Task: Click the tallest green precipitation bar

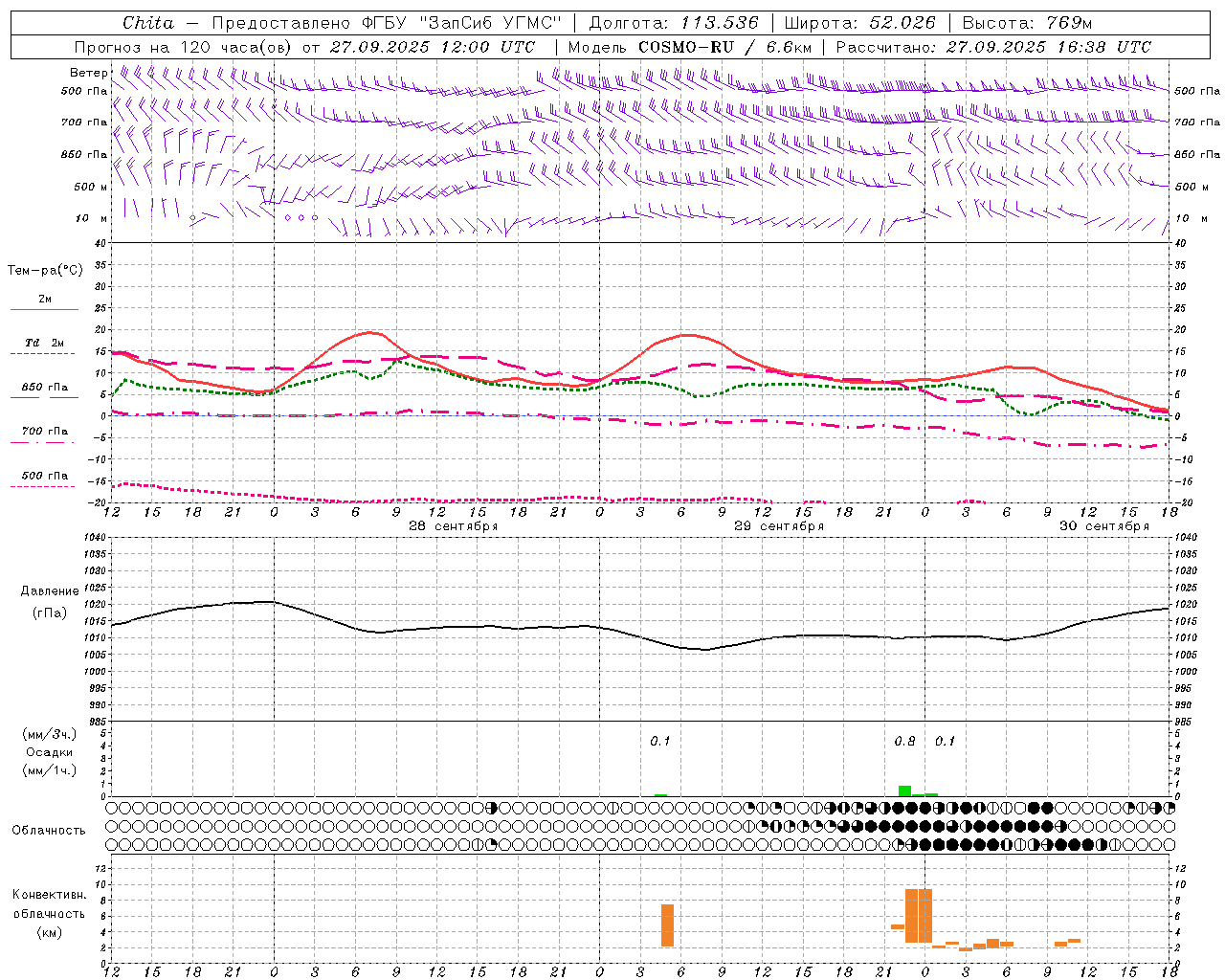Action: [904, 791]
